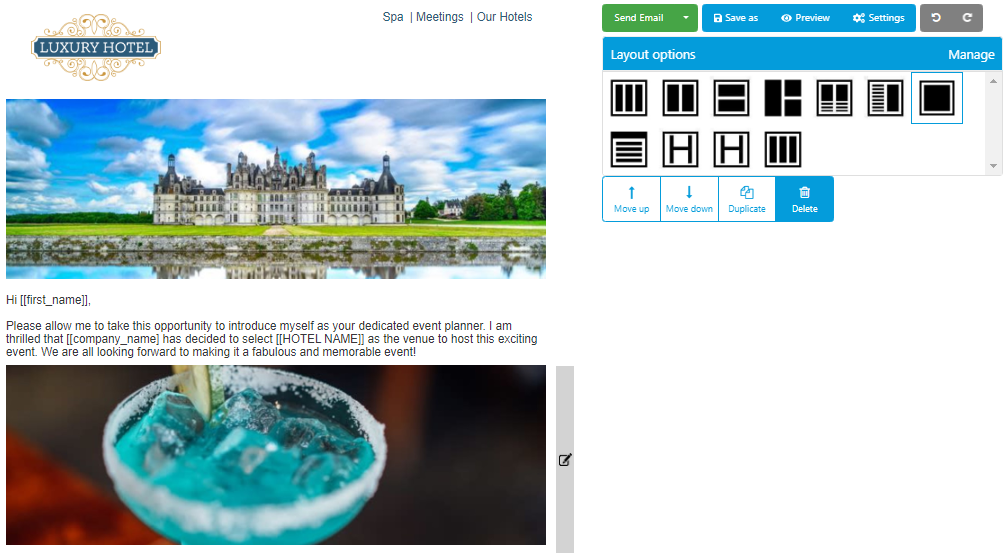Viewport: 1008px width, 556px height.
Task: Click Manage in Layout options header
Action: tap(971, 55)
